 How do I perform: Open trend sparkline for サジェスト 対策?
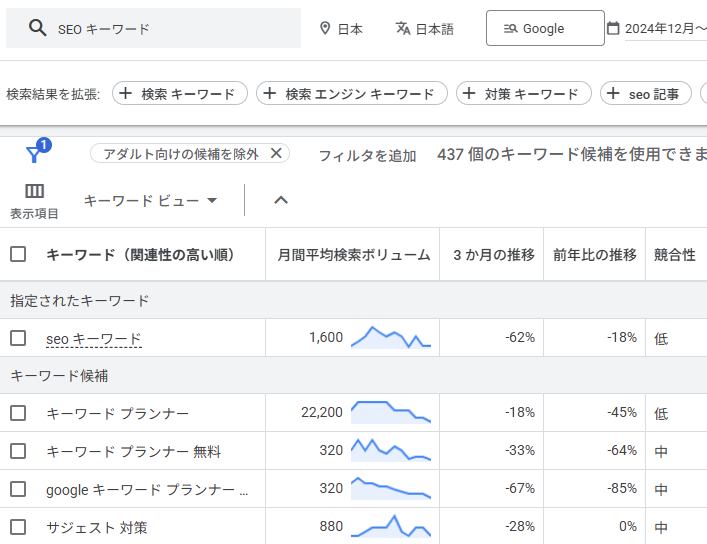point(391,526)
